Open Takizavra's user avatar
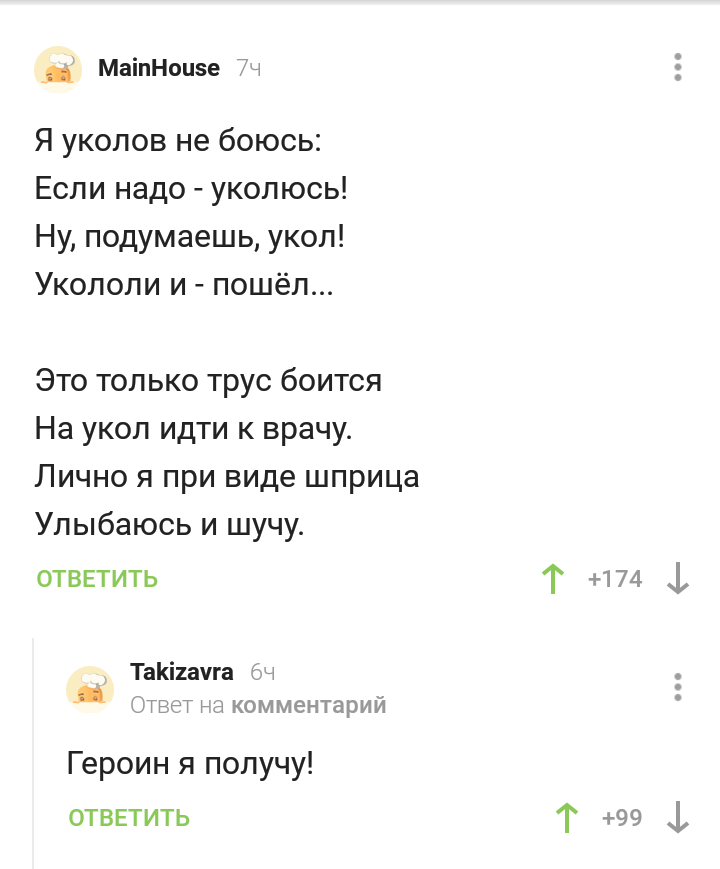 [90, 689]
